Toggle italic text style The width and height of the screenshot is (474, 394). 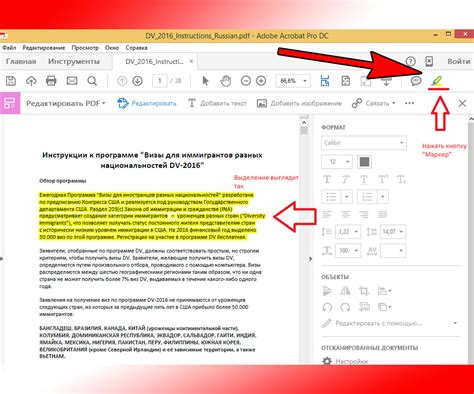pos(345,180)
